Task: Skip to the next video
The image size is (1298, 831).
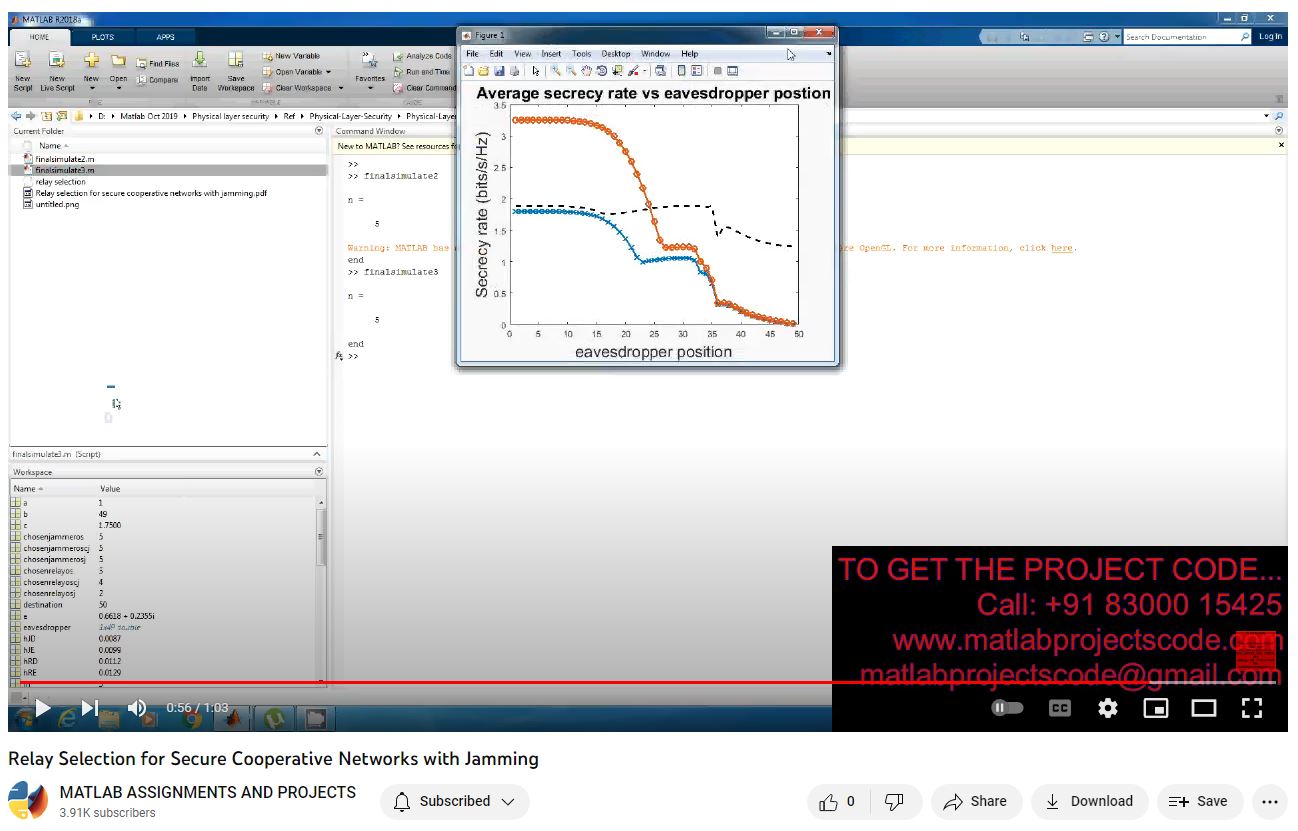Action: pyautogui.click(x=90, y=708)
